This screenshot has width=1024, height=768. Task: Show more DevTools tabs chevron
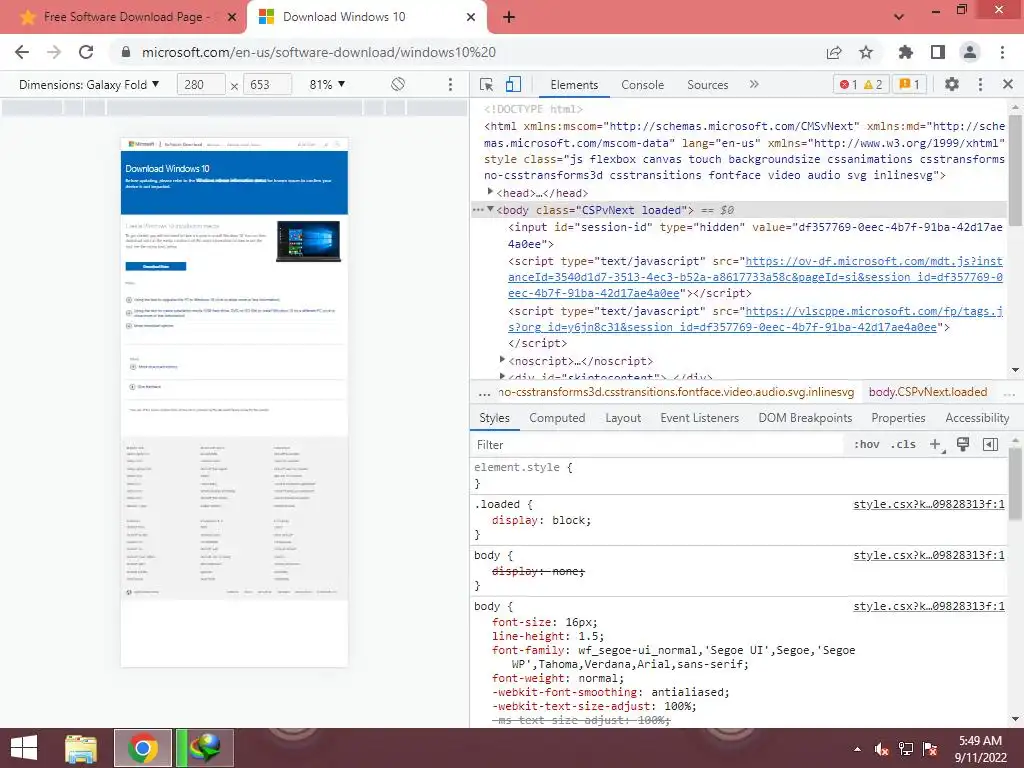tap(754, 84)
